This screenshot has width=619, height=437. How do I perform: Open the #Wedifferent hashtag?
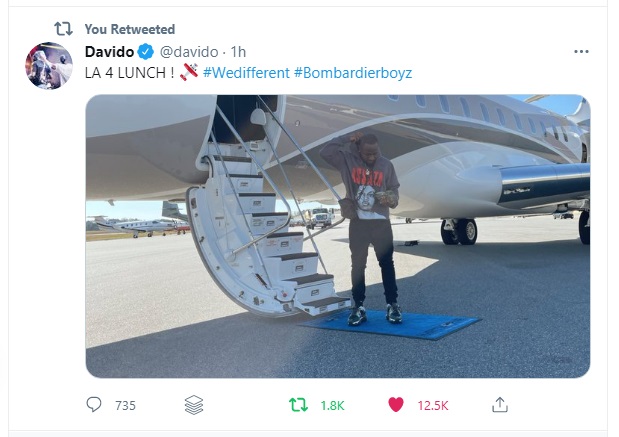[246, 73]
